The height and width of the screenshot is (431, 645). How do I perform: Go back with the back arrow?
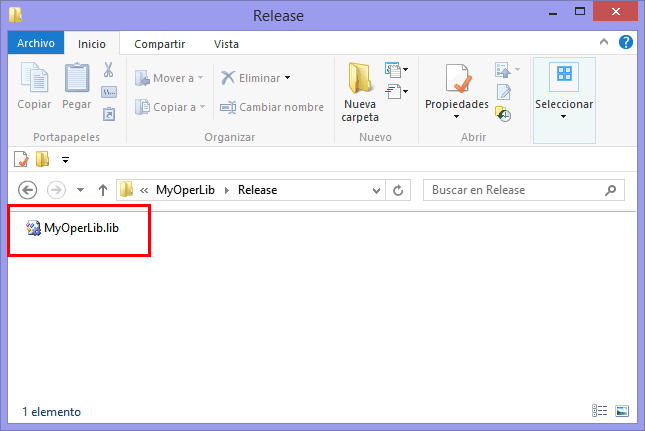[28, 190]
